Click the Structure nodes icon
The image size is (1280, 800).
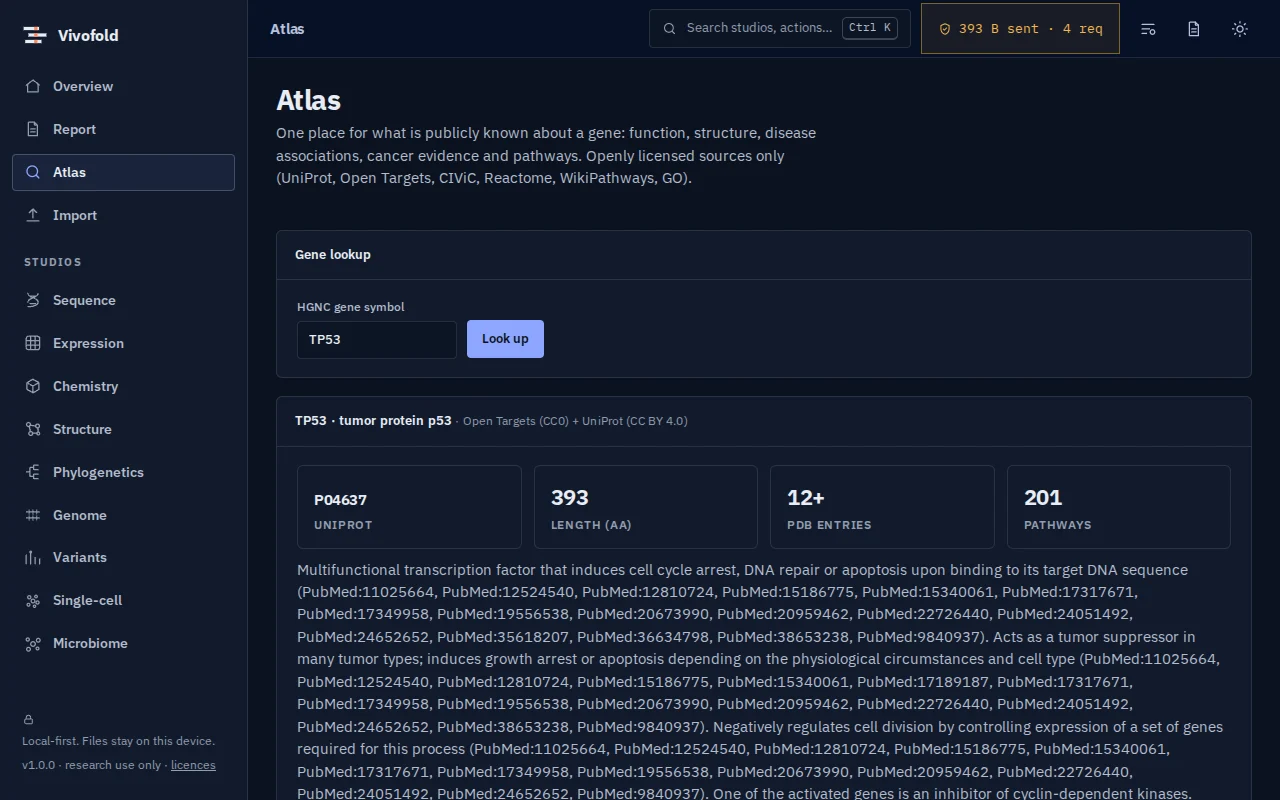(33, 429)
